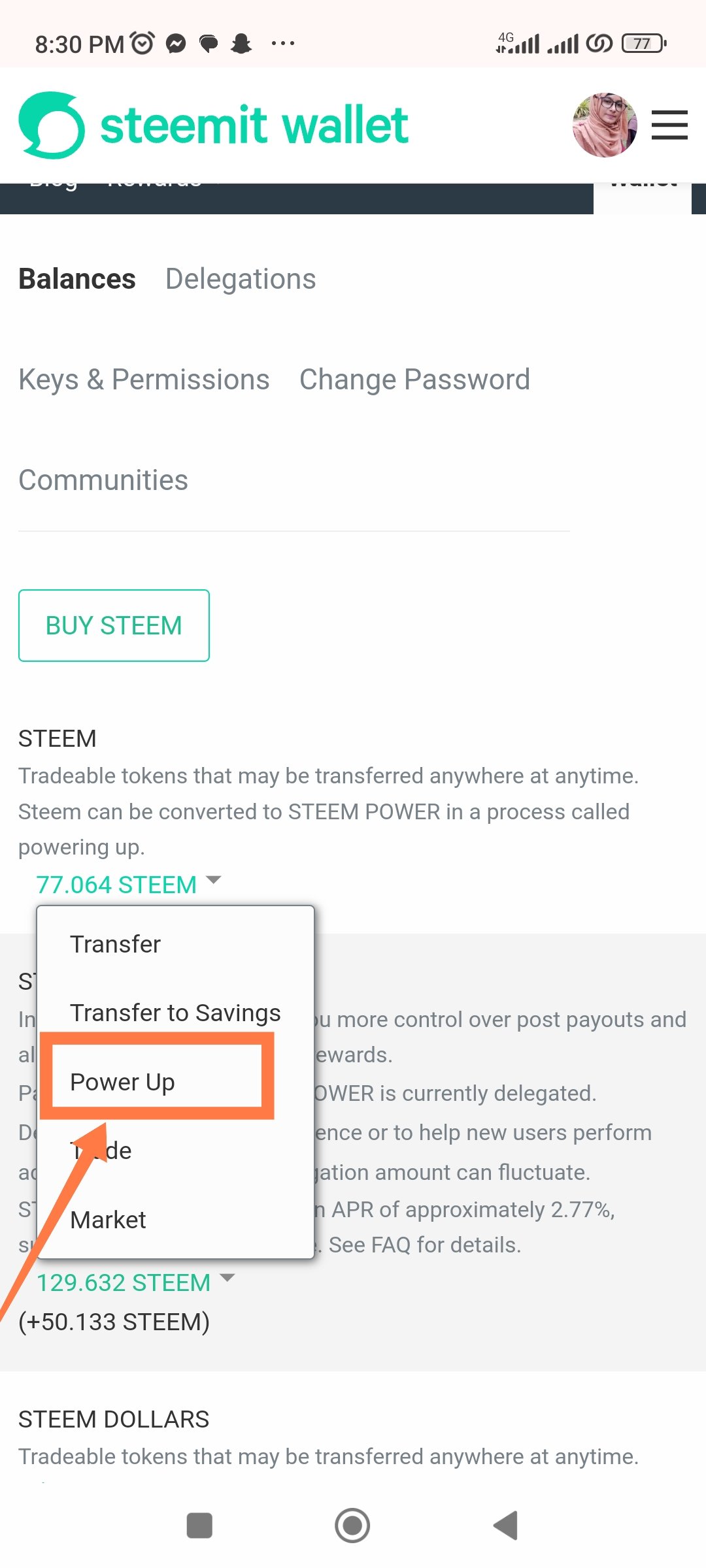Image resolution: width=706 pixels, height=1568 pixels.
Task: Tap the recent apps square button
Action: (199, 1526)
